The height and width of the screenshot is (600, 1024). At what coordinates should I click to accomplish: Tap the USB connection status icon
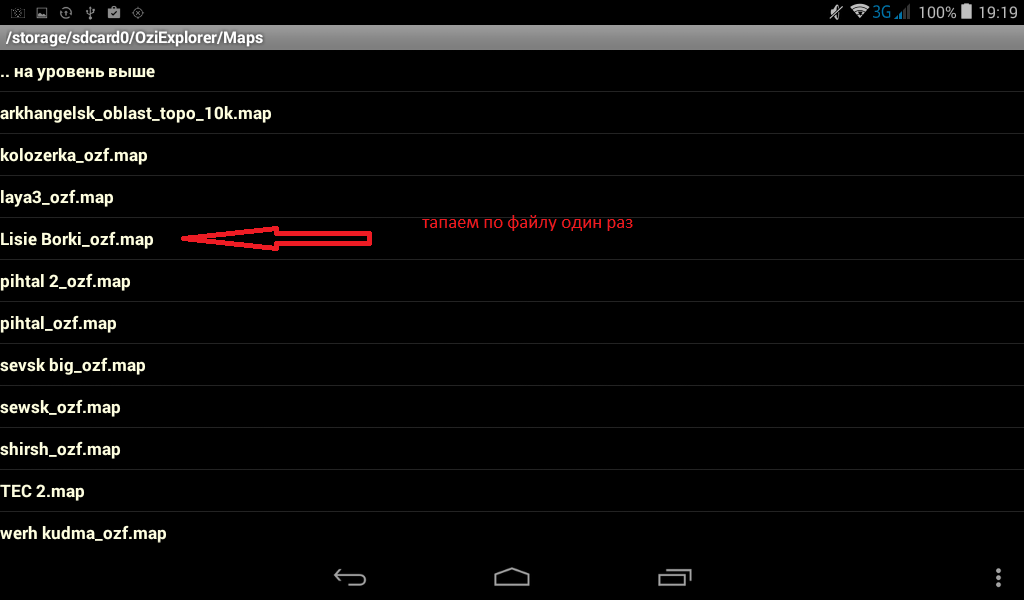pos(90,12)
